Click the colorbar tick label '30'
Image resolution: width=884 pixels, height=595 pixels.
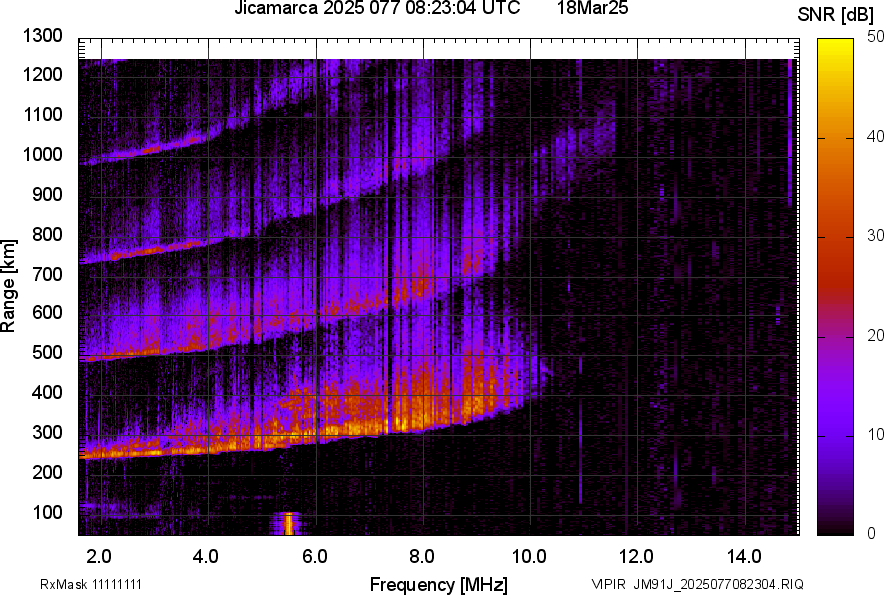point(875,236)
